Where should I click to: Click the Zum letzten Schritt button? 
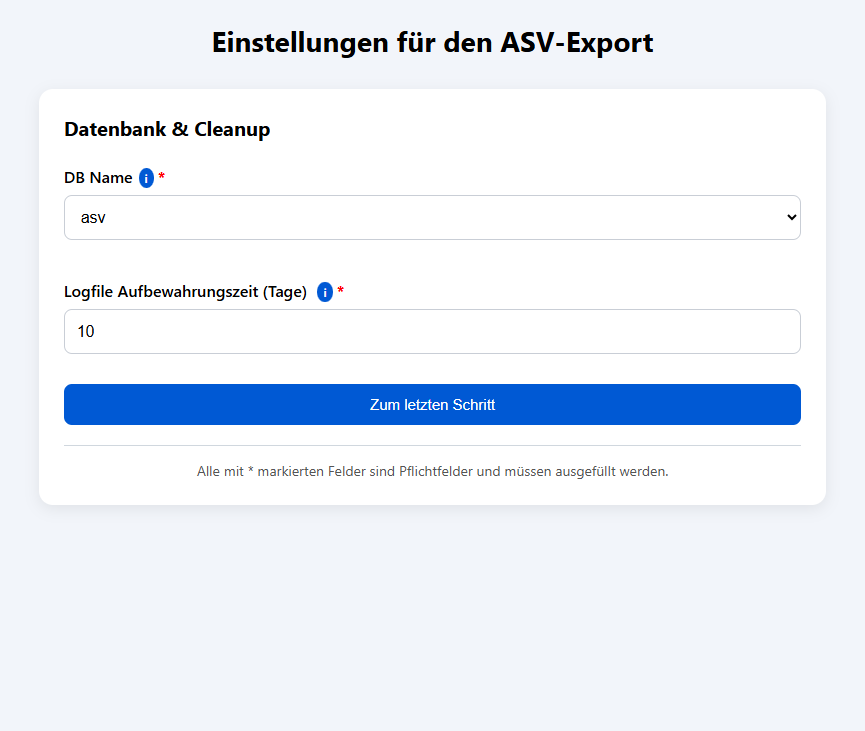(432, 404)
